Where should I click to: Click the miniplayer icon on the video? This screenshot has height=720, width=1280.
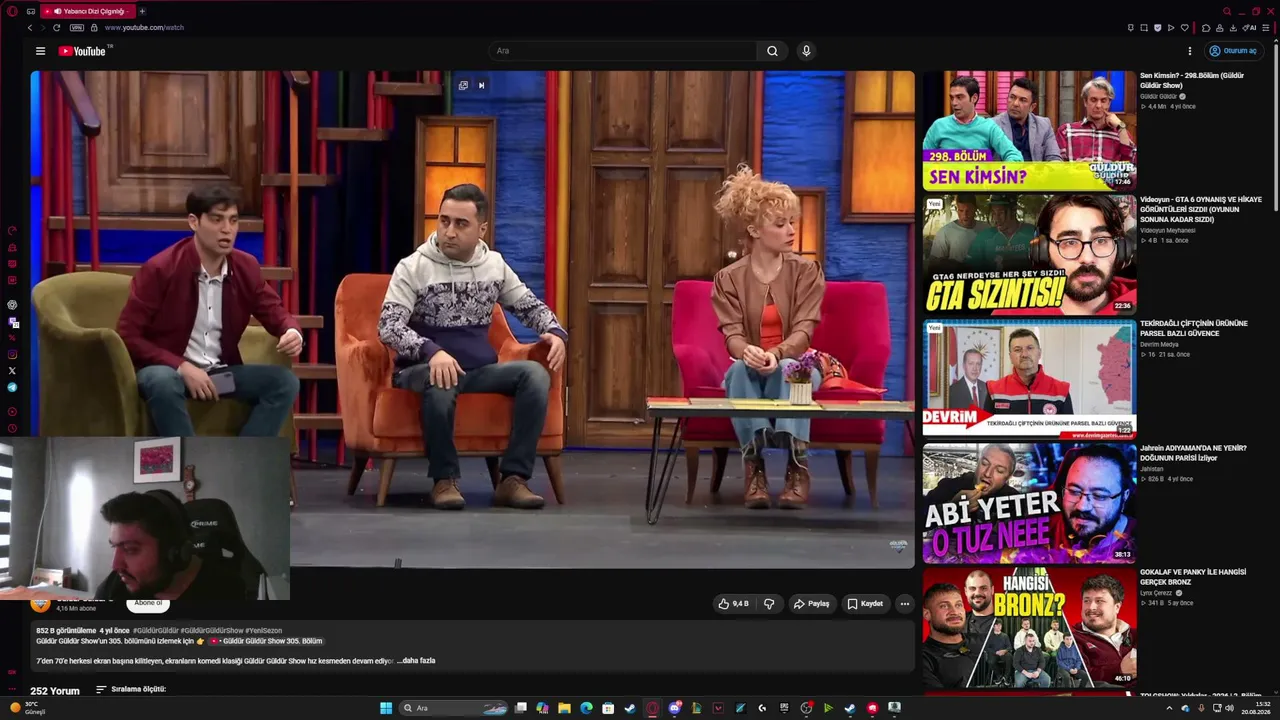463,86
